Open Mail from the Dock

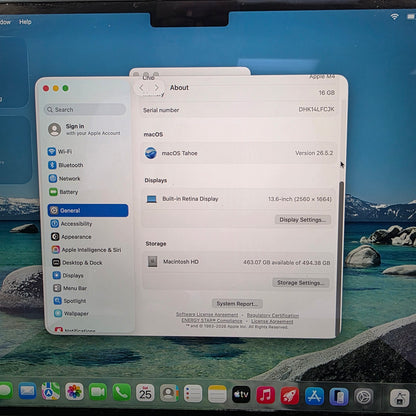pyautogui.click(x=27, y=391)
